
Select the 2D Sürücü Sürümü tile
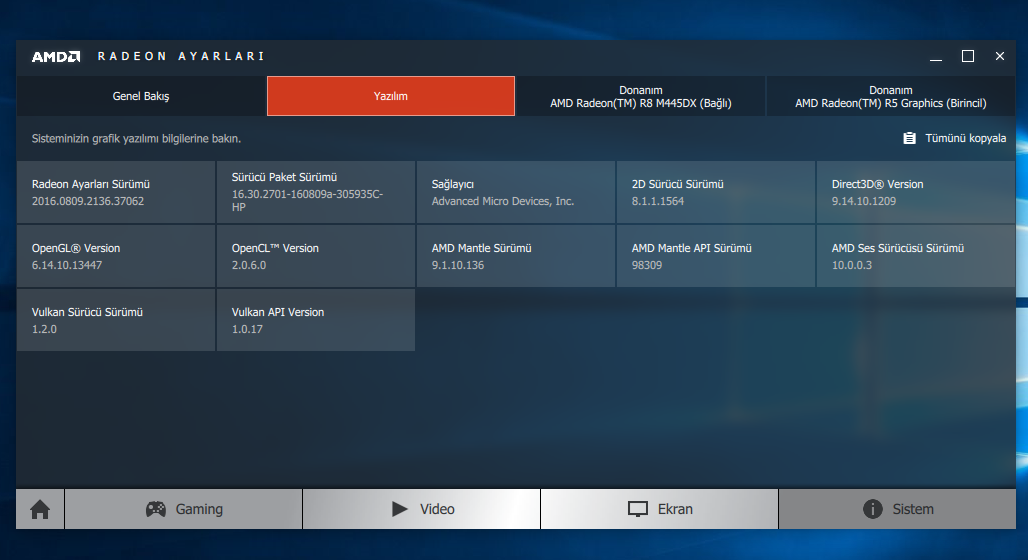tap(716, 192)
